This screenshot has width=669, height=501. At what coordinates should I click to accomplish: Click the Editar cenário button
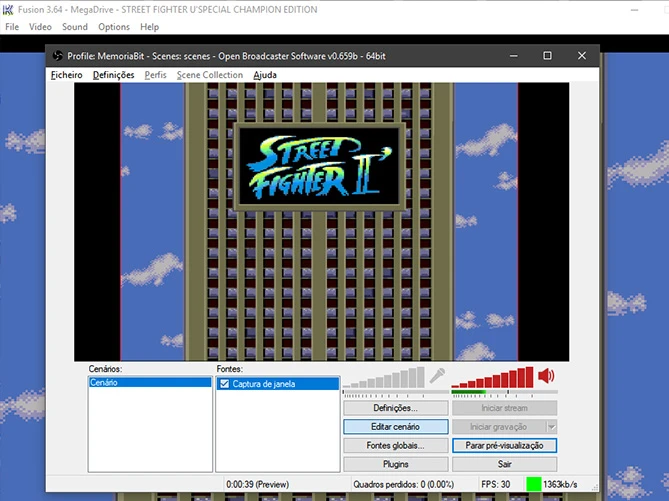(396, 427)
